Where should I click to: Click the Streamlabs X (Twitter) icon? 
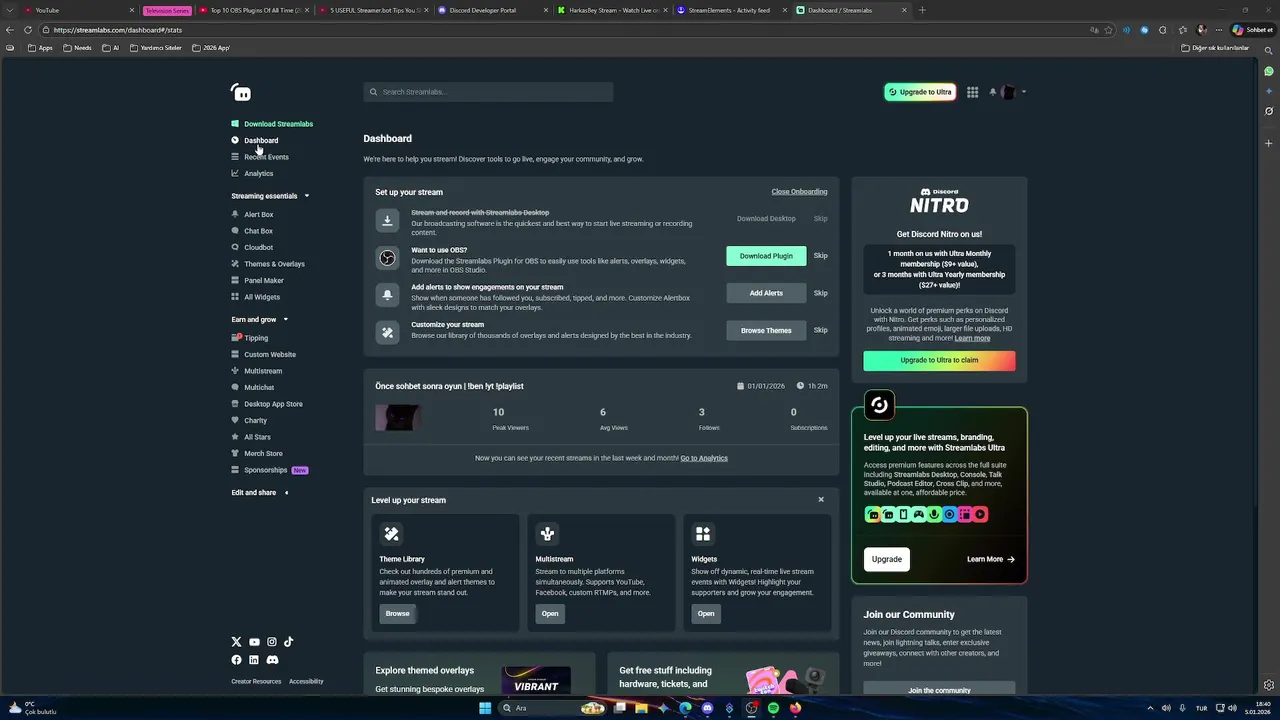(236, 642)
